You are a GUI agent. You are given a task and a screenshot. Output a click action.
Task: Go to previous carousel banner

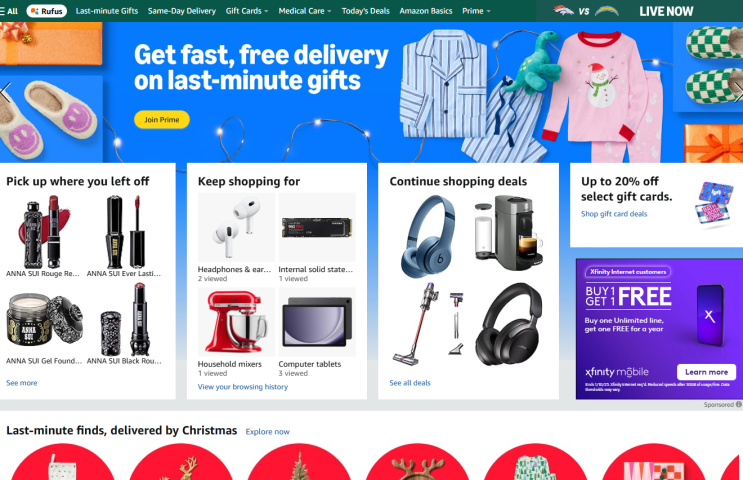pyautogui.click(x=5, y=92)
